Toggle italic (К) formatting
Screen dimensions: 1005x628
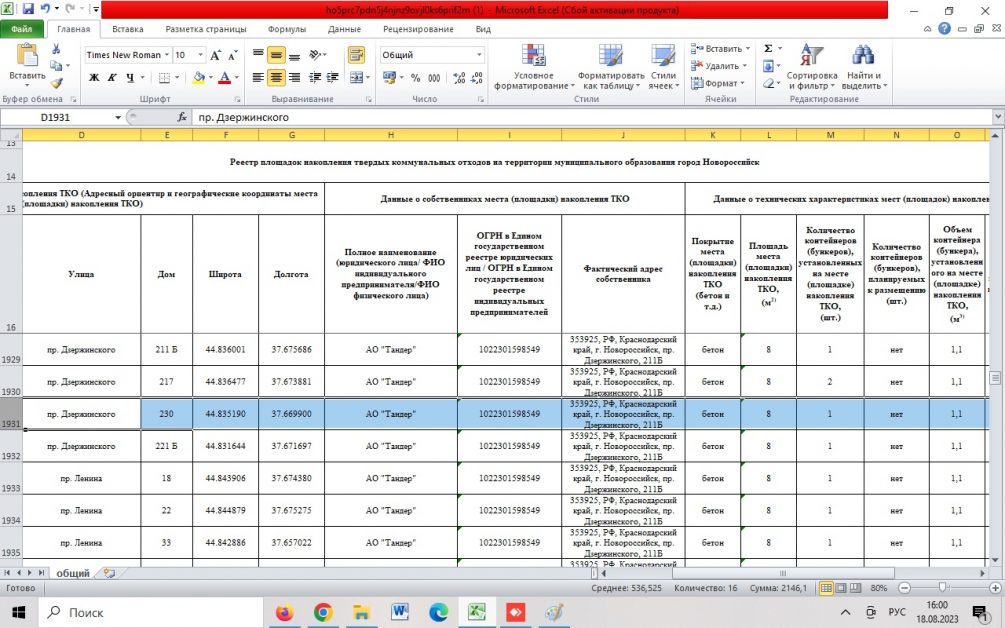[111, 77]
